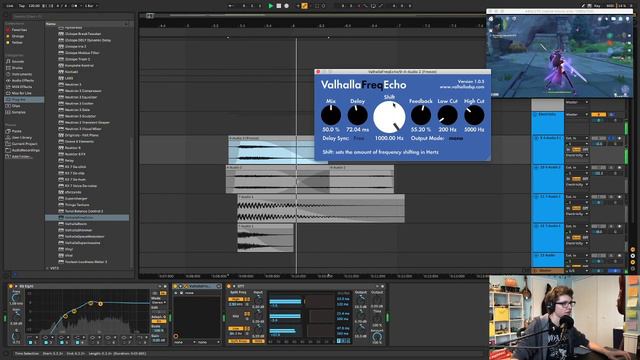Select RX 7 De-hum plug-in
The height and width of the screenshot is (360, 640).
tap(75, 179)
